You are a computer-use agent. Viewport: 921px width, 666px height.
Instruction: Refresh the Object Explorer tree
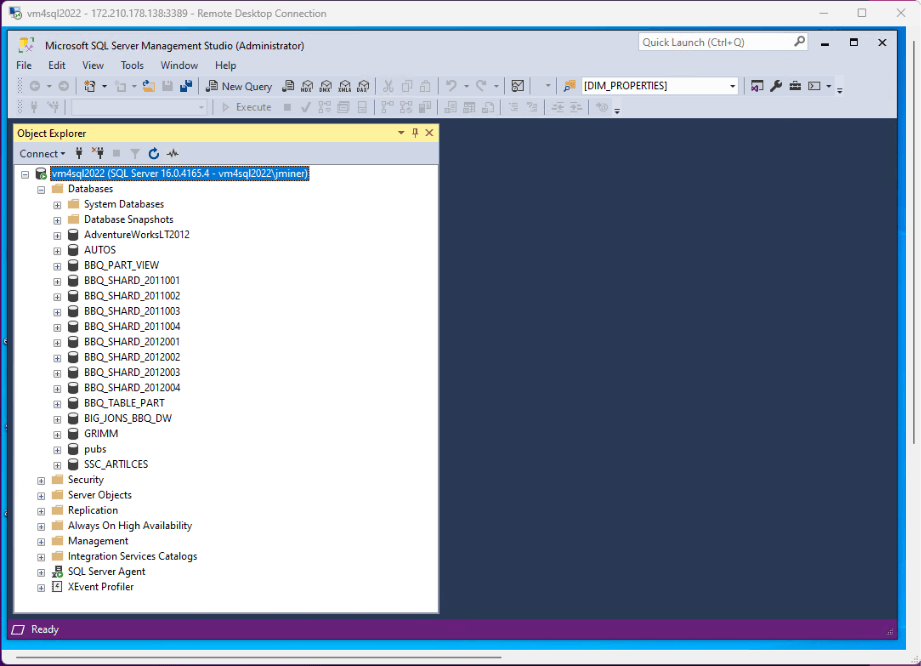154,153
